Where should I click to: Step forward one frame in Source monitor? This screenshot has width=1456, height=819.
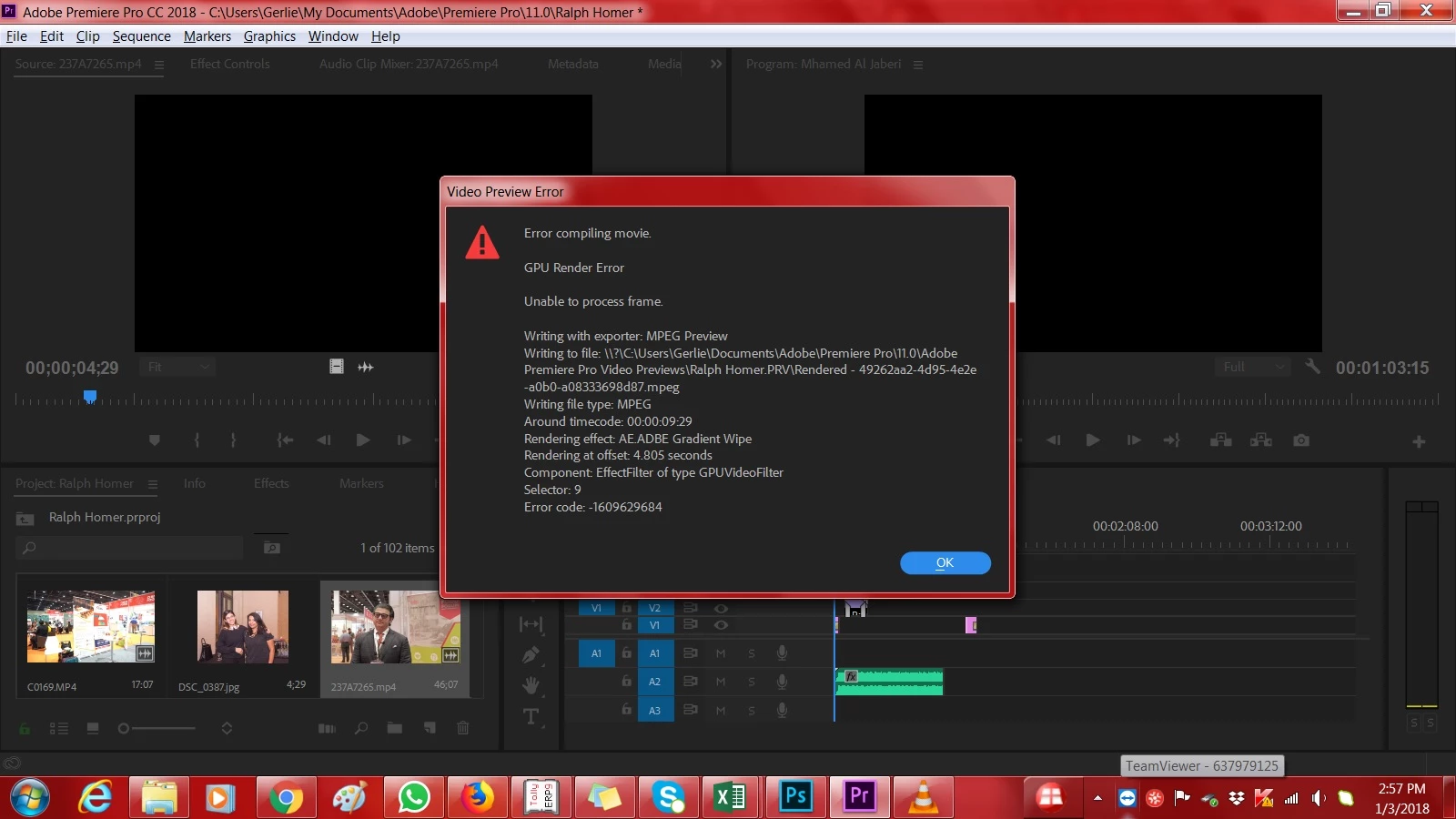tap(404, 440)
